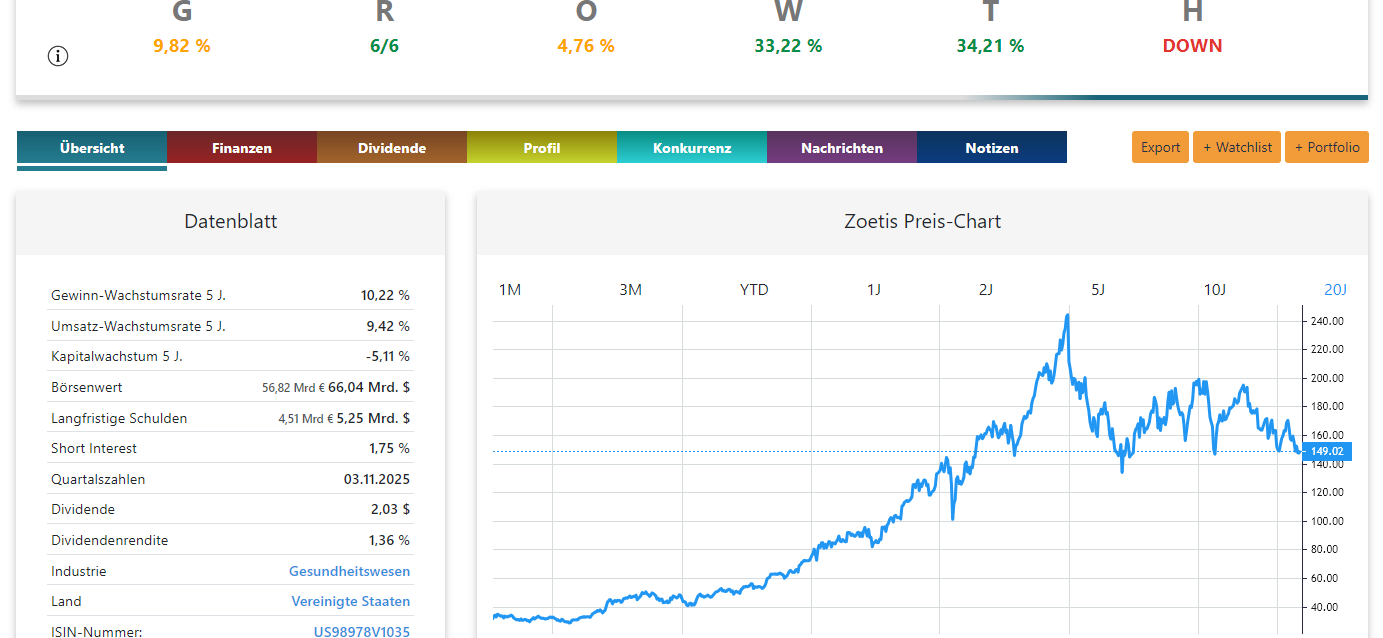Click the 240.00 price axis label
1383x638 pixels.
(x=1327, y=321)
